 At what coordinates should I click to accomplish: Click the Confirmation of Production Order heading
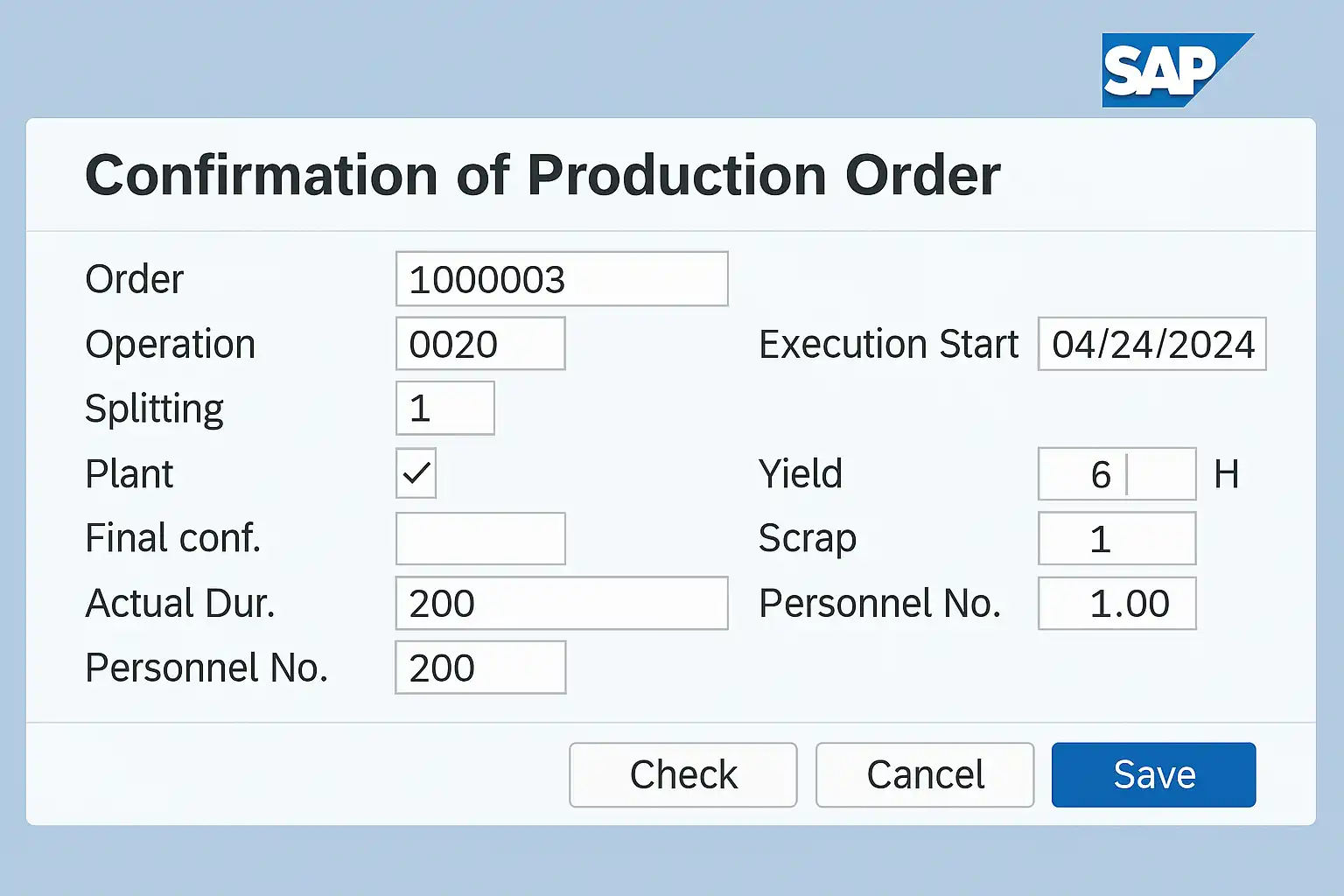click(x=542, y=175)
